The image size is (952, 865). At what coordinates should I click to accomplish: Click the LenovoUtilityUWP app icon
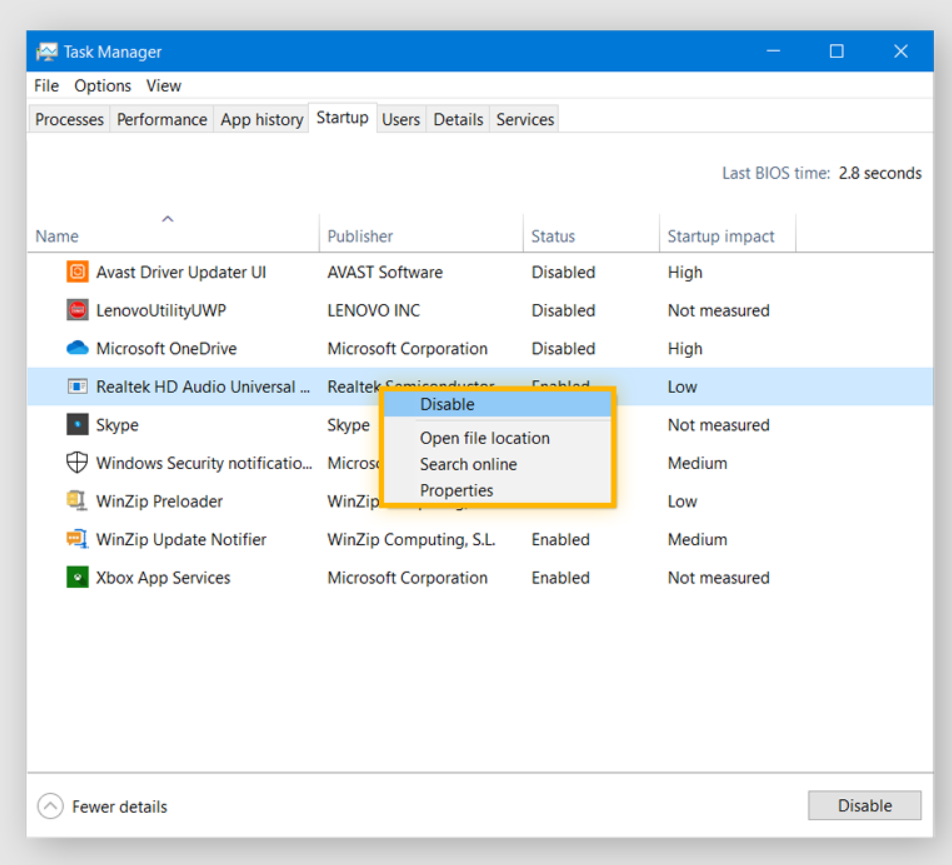[x=77, y=310]
